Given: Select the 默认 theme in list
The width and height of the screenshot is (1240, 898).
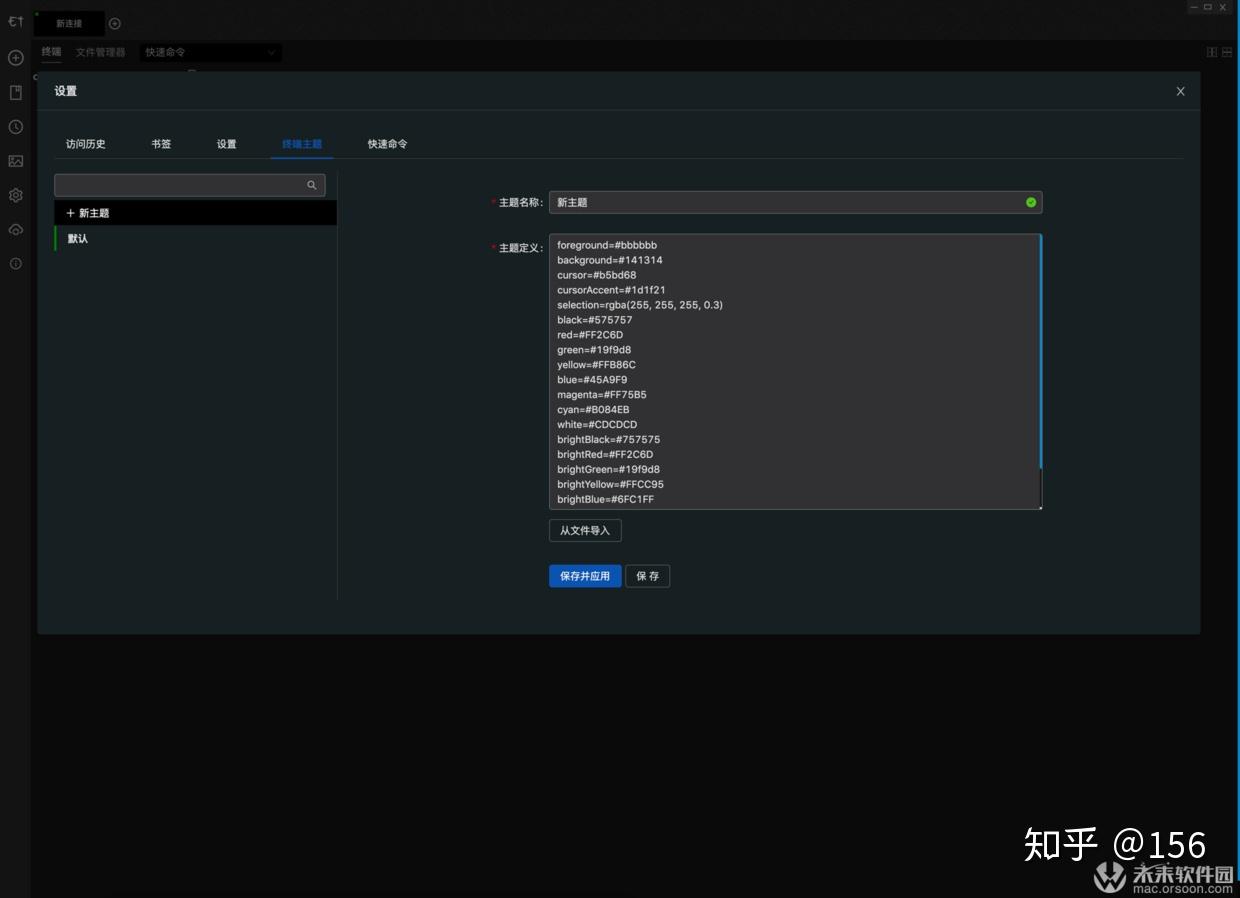Looking at the screenshot, I should tap(195, 239).
